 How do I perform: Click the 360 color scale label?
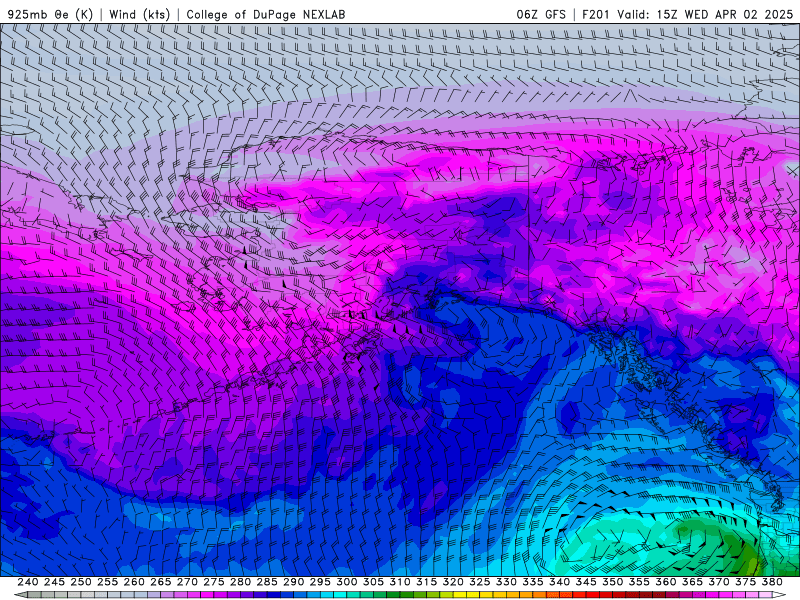[666, 582]
